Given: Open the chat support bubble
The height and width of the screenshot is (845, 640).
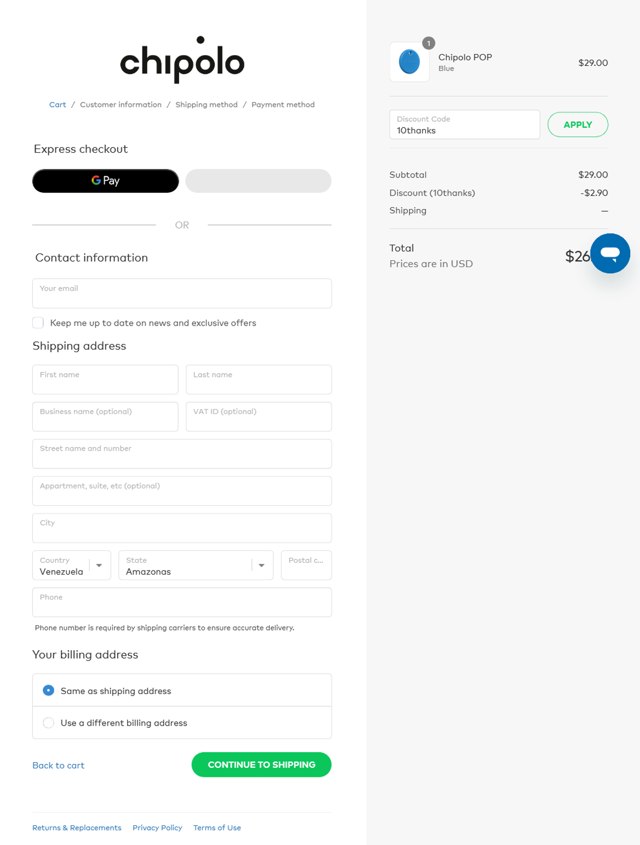Looking at the screenshot, I should [610, 253].
